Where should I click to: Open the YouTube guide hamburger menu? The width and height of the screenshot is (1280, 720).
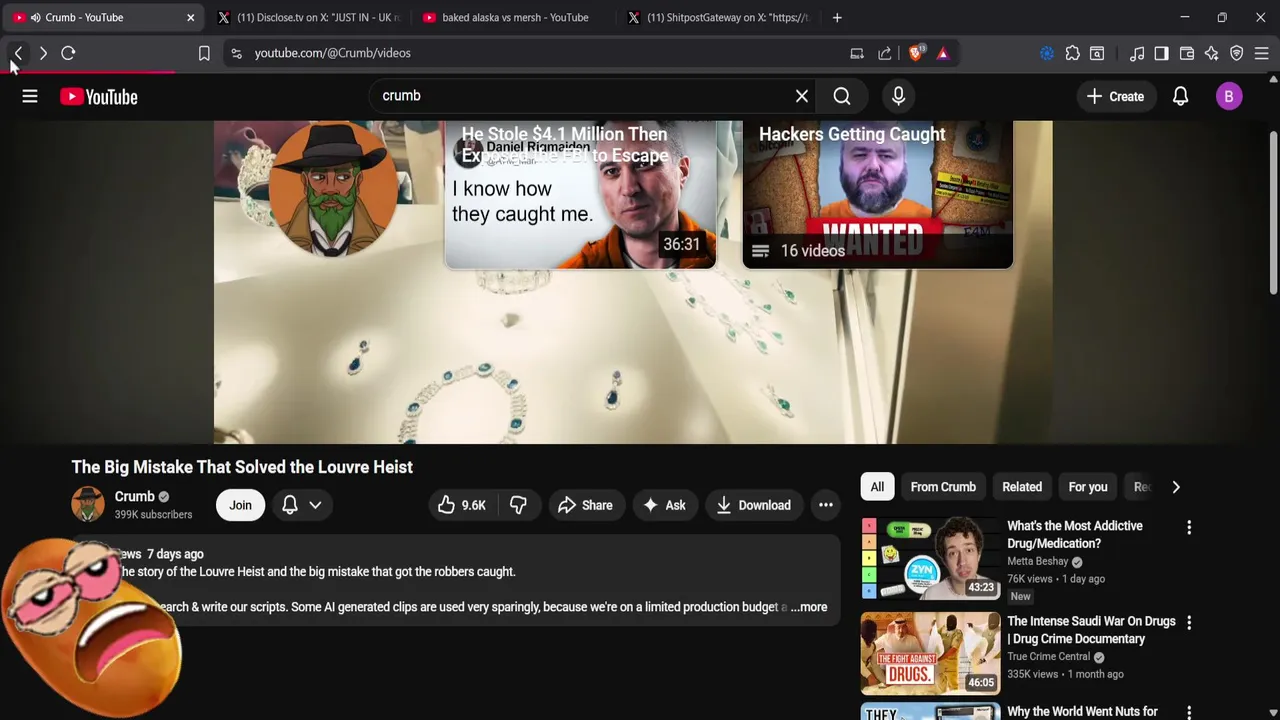pyautogui.click(x=30, y=96)
